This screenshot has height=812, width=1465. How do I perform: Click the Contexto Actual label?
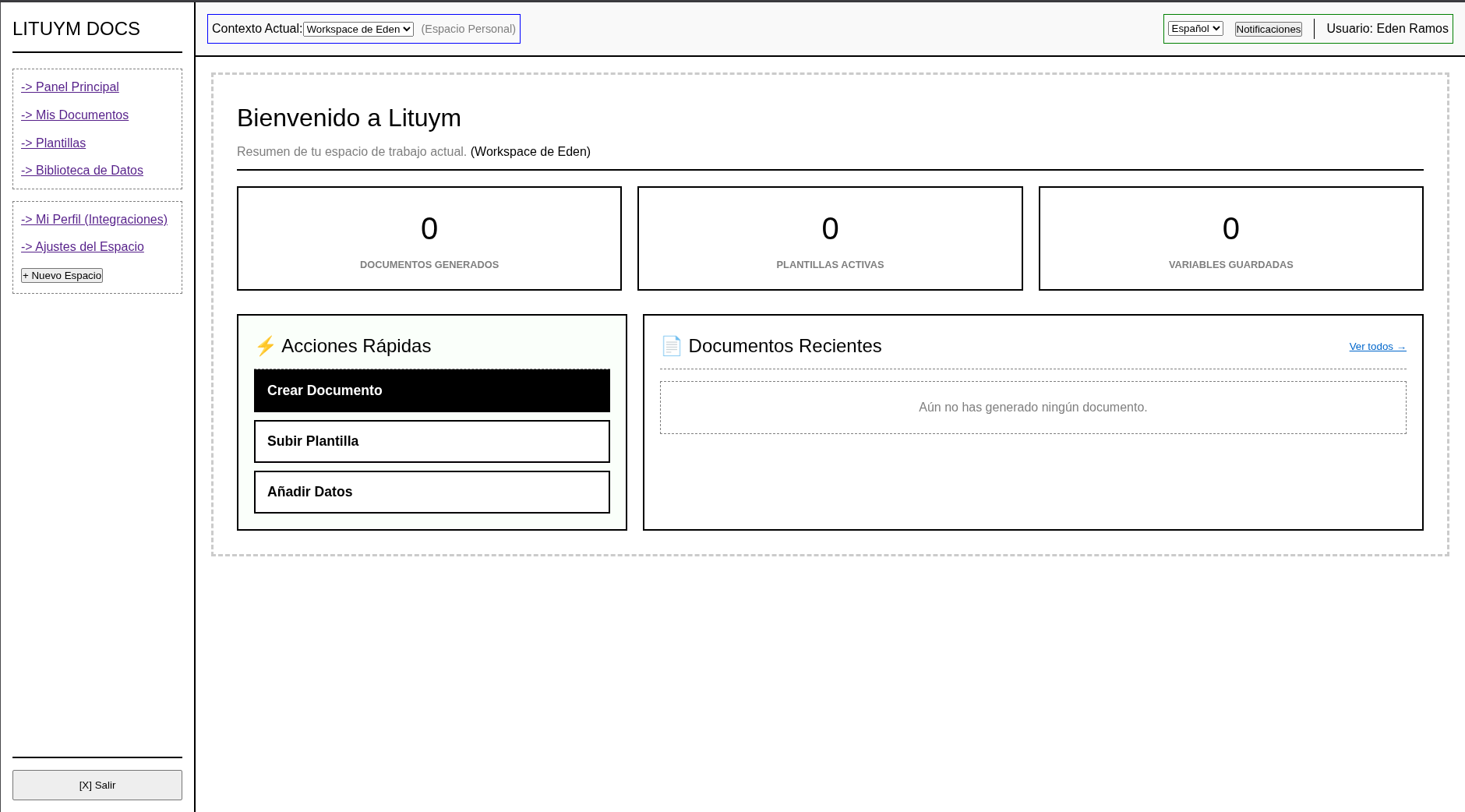point(257,29)
